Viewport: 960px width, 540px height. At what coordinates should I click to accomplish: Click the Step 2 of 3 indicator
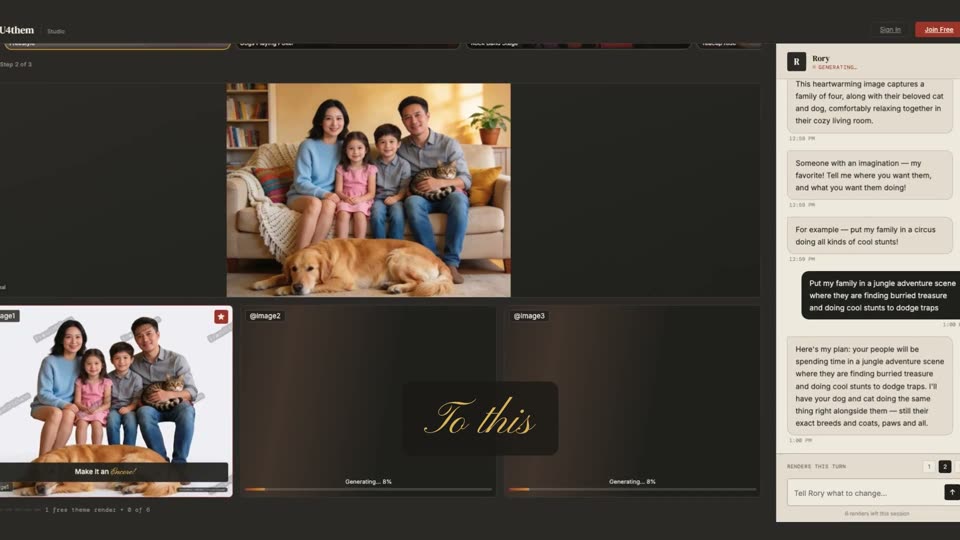click(16, 64)
